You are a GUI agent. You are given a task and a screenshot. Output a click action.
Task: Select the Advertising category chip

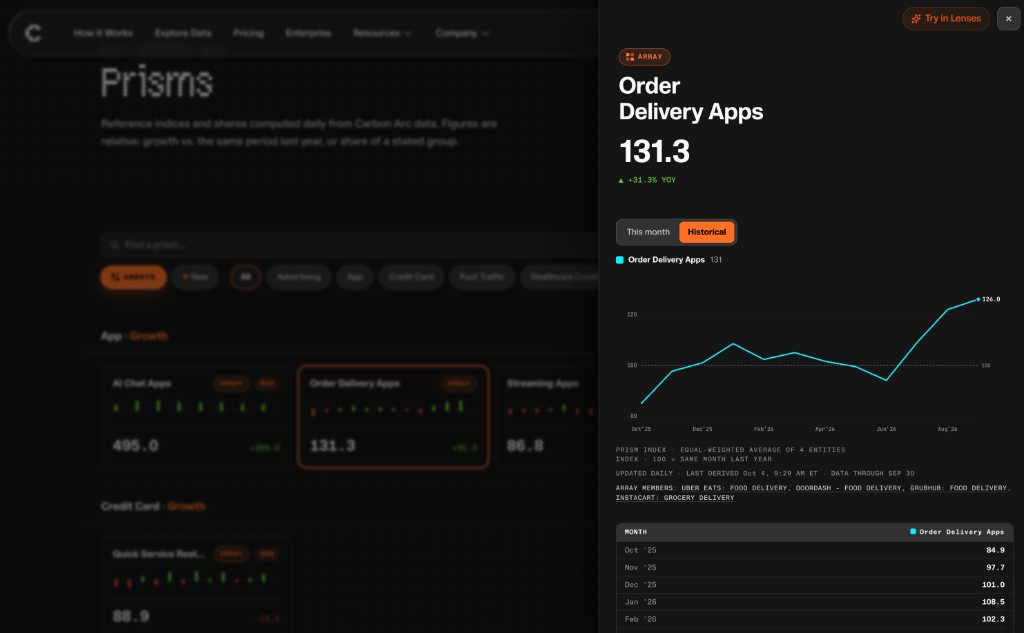point(298,277)
